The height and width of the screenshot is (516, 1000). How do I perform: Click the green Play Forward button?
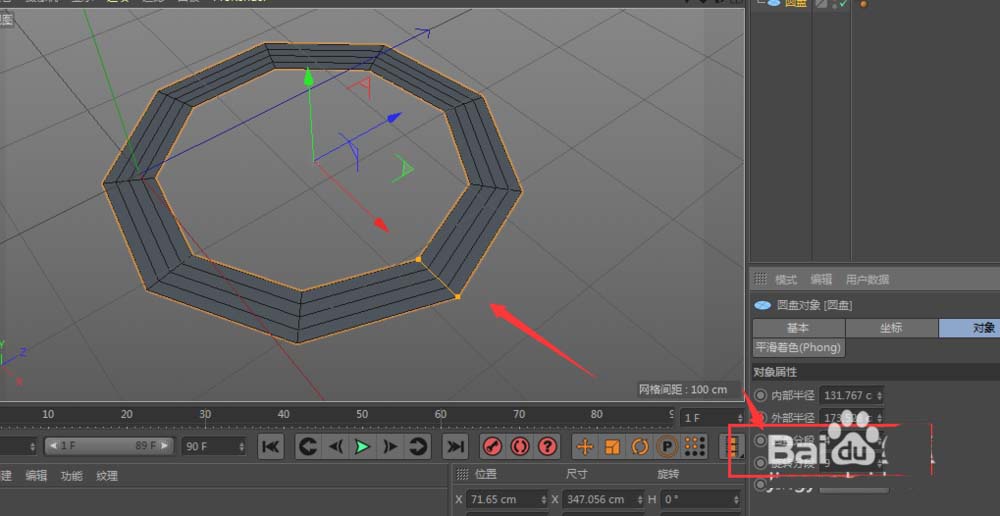362,446
